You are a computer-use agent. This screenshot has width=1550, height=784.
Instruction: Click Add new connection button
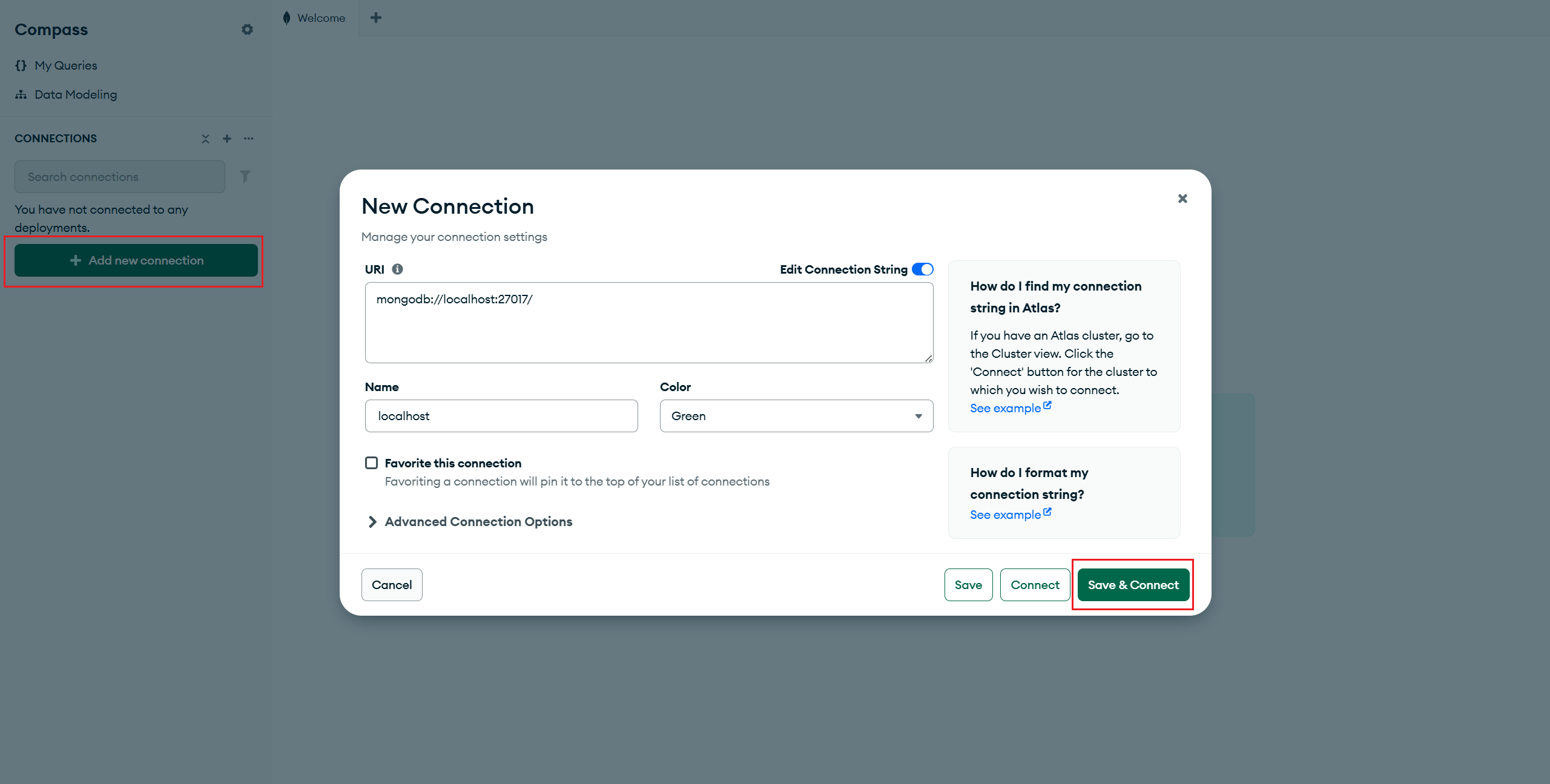tap(136, 260)
